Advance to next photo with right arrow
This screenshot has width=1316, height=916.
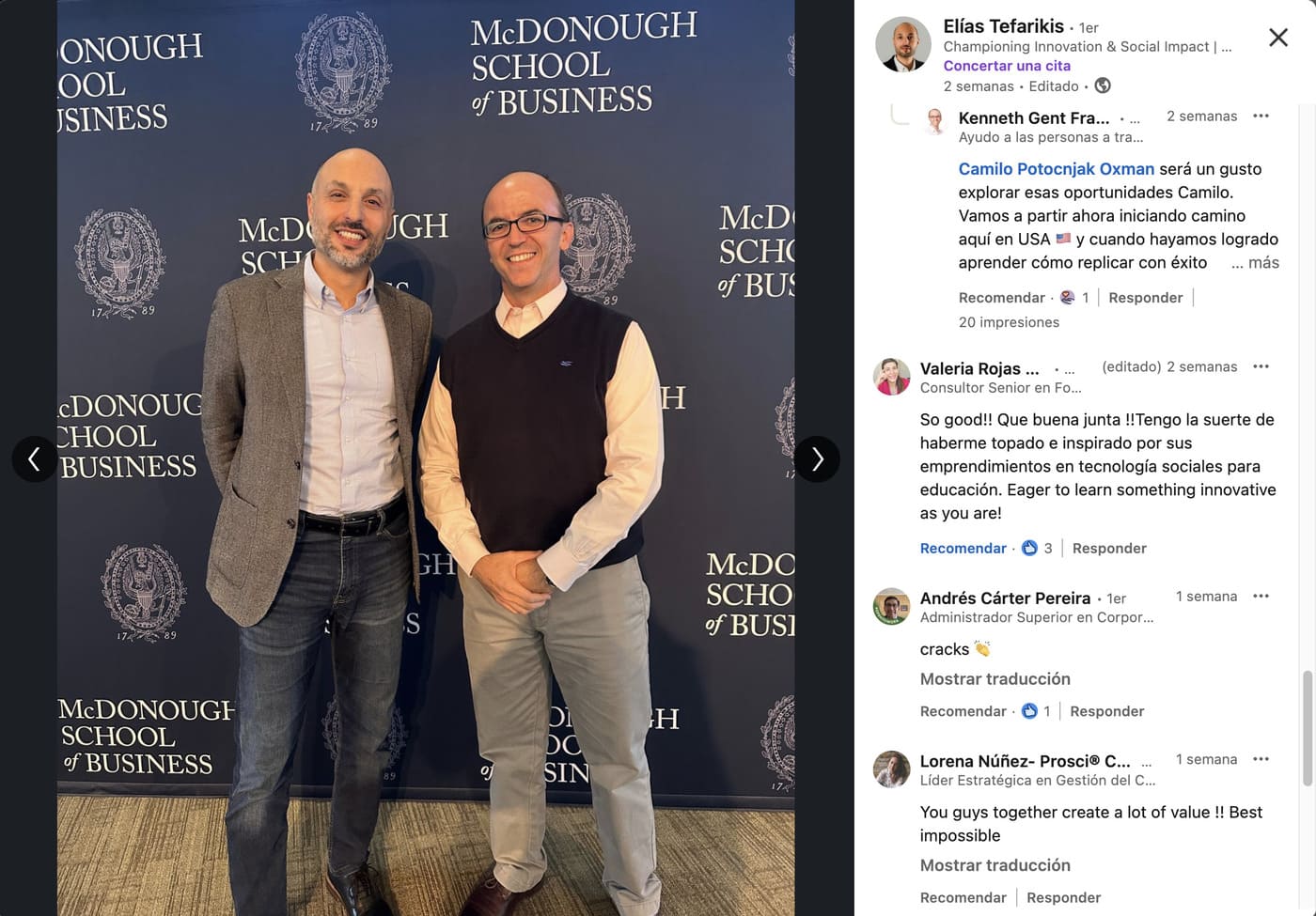click(817, 459)
